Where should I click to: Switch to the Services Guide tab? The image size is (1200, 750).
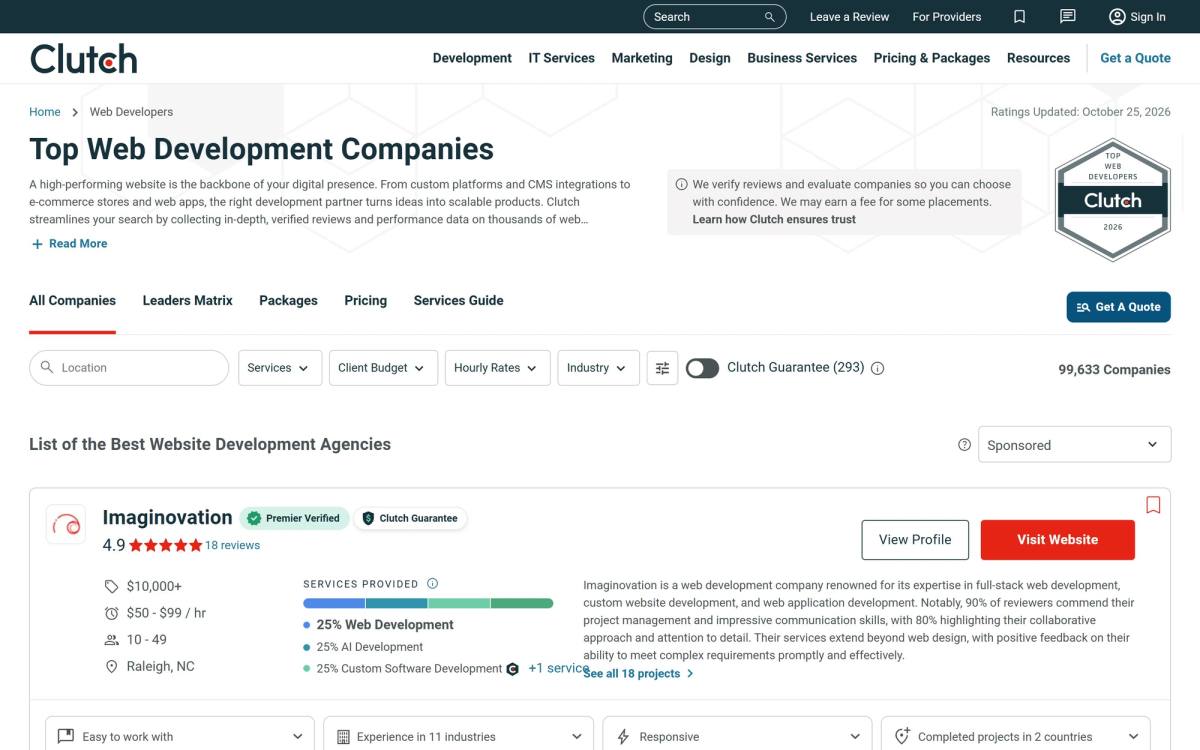point(458,300)
